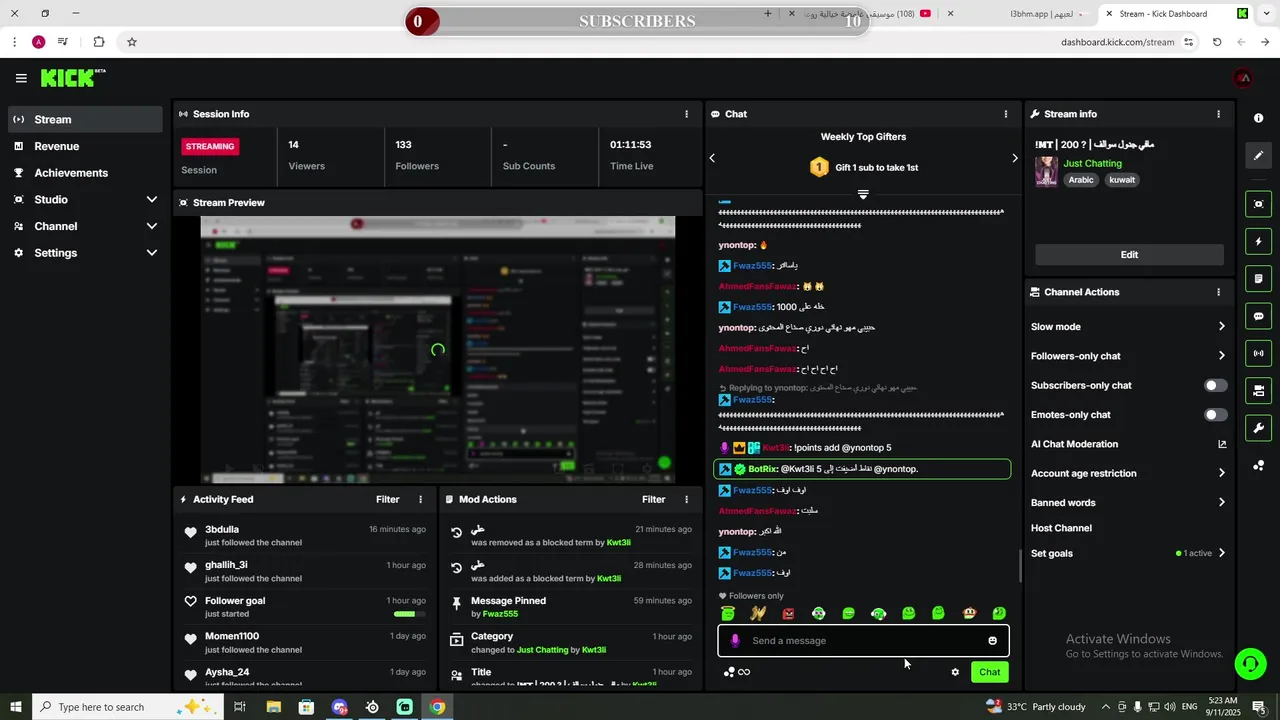Open Chat panel three-dot menu
Viewport: 1280px width, 720px height.
tap(1005, 114)
